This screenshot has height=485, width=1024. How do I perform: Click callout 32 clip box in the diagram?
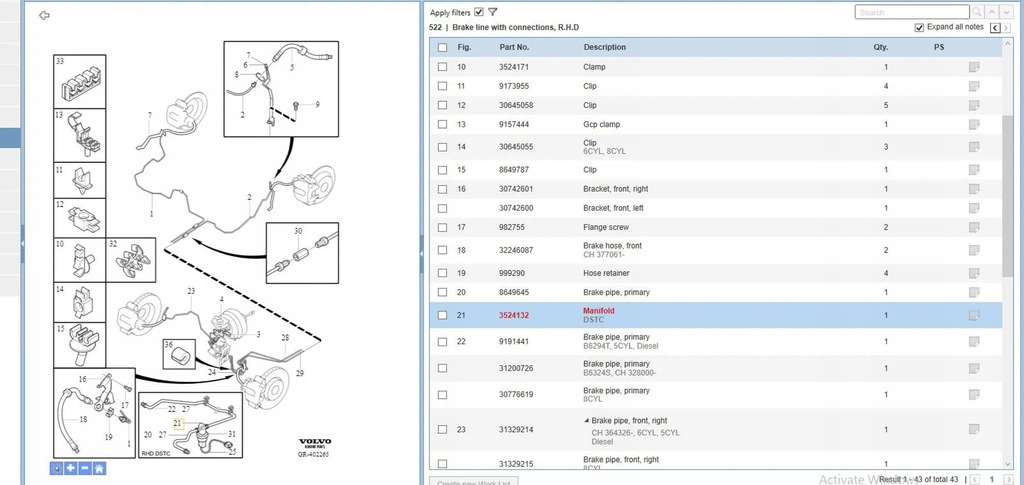tap(131, 260)
